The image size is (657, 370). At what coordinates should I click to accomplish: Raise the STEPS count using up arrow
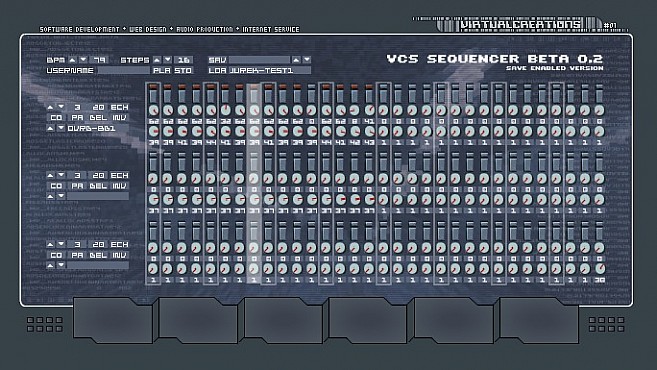(x=157, y=60)
